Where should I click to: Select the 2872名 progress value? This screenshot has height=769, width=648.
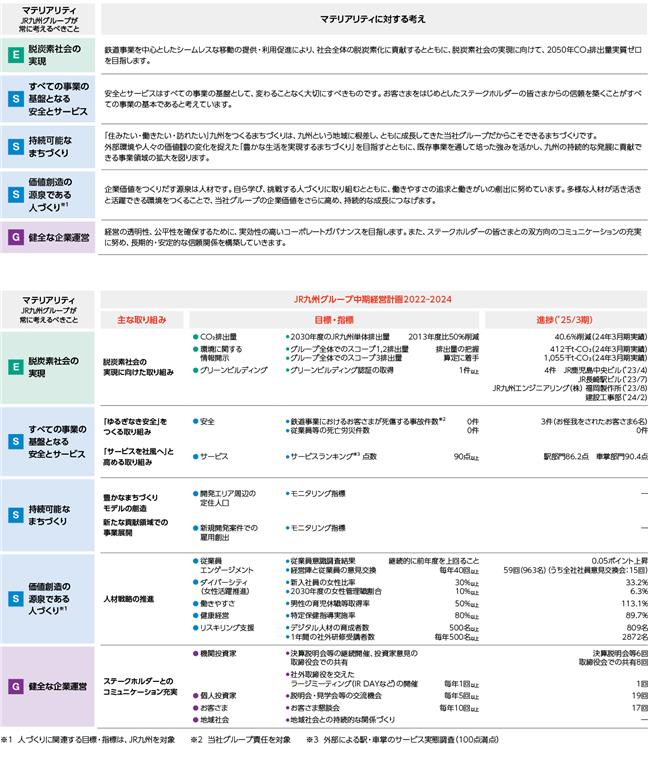pos(635,637)
